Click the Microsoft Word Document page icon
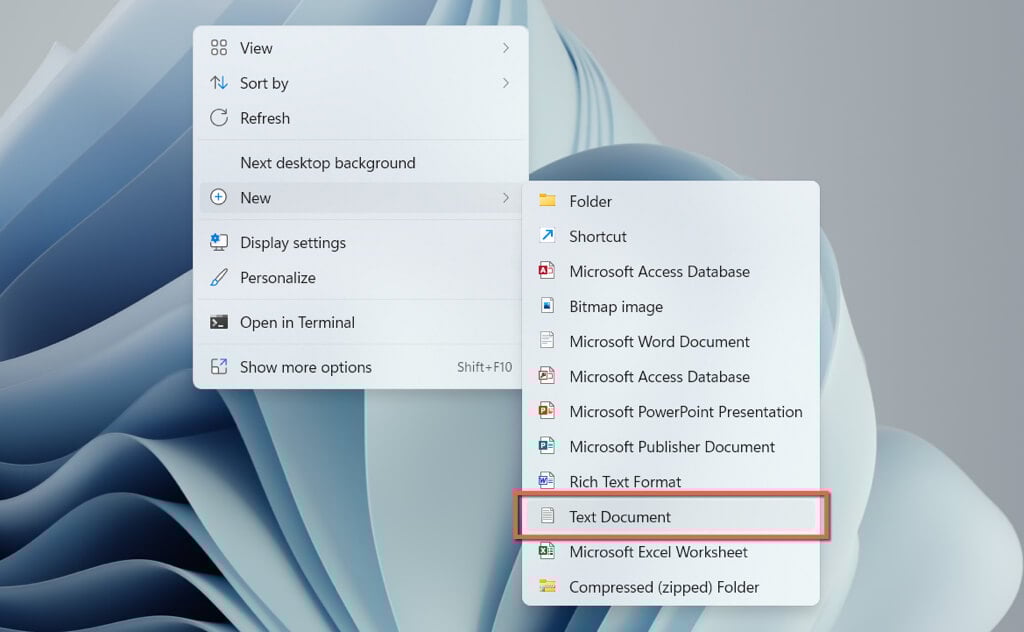 tap(547, 340)
